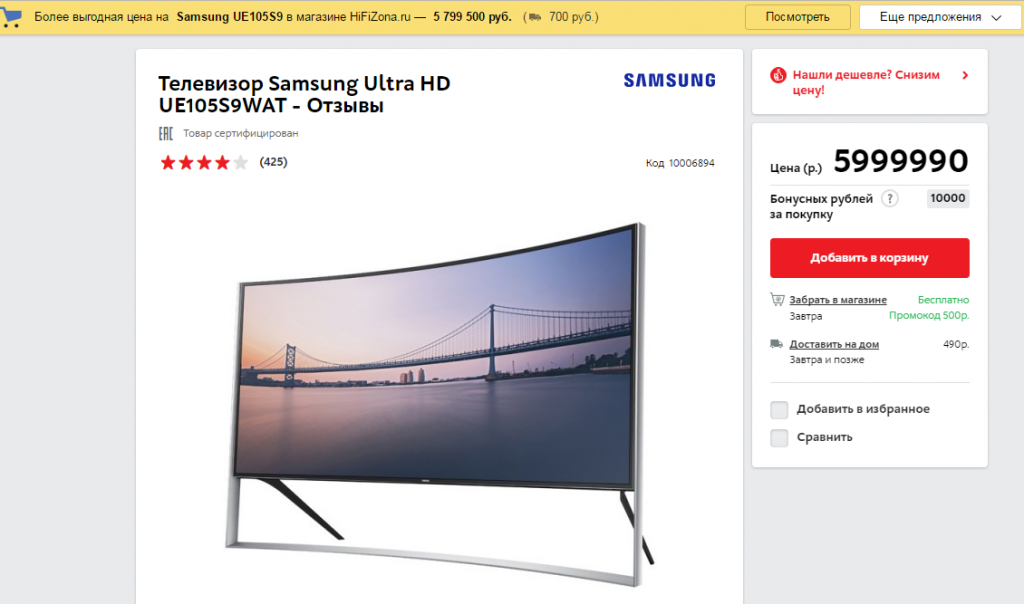
Task: Open the 'Забрать в магазине' link
Action: point(838,300)
